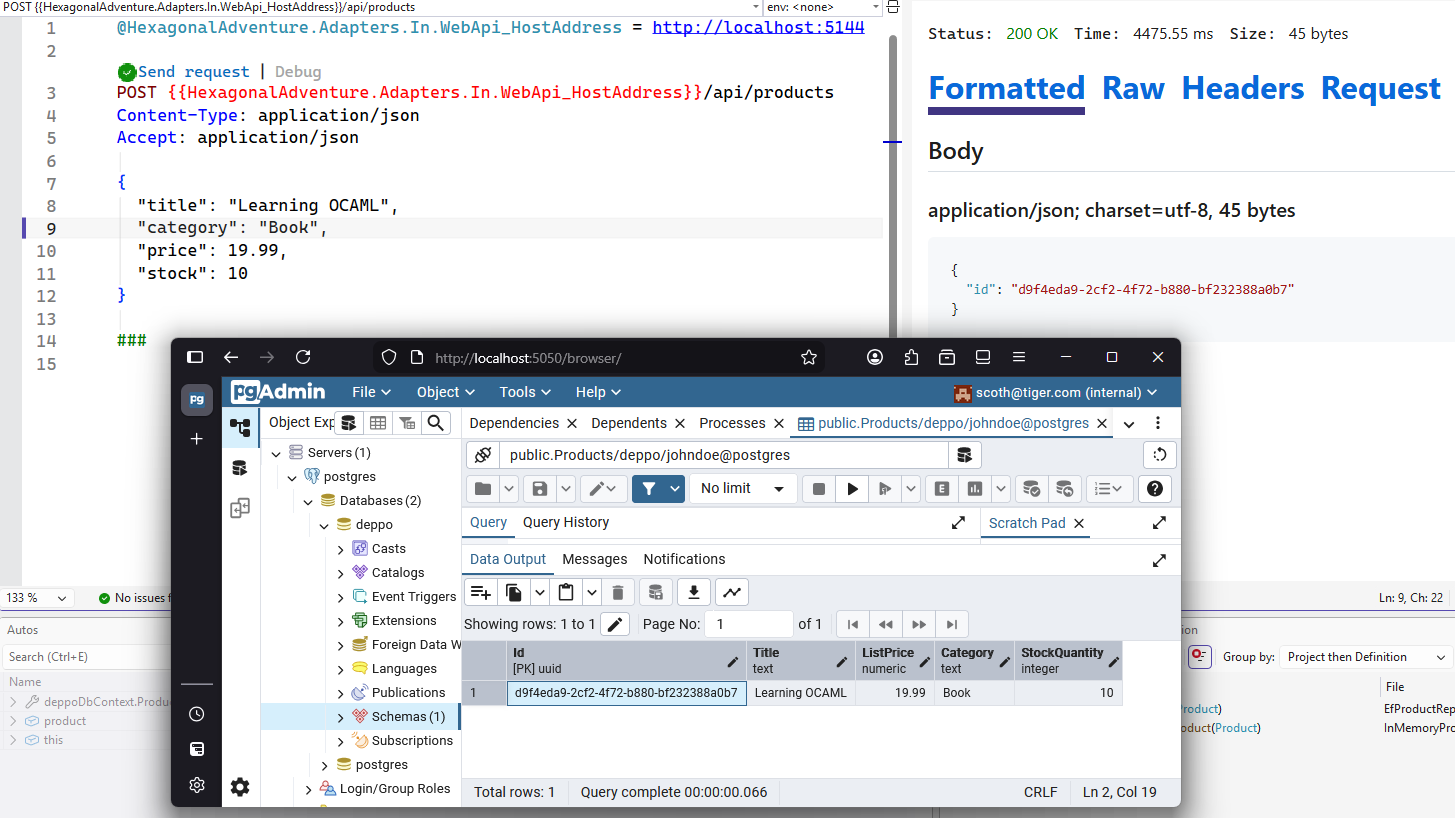
Task: Click the download results as CSV icon
Action: click(x=693, y=592)
